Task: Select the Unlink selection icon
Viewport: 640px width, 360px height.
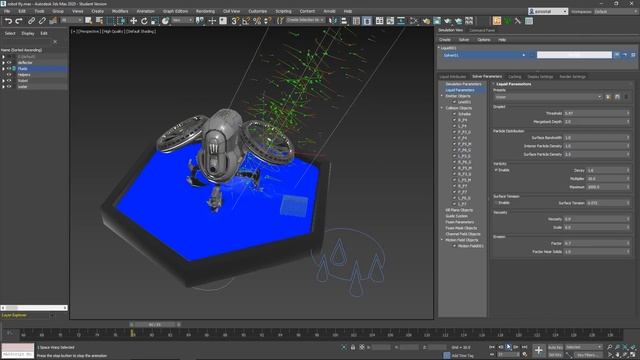Action: pyautogui.click(x=42, y=21)
